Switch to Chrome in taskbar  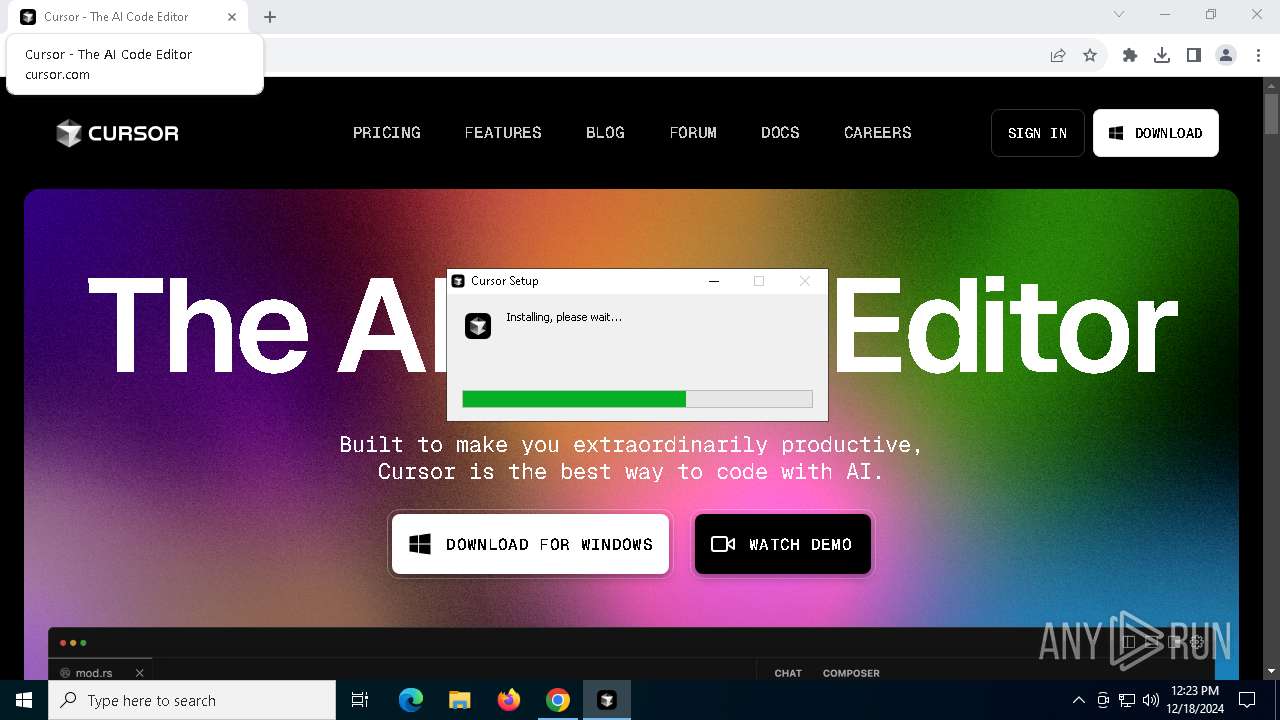[x=558, y=700]
